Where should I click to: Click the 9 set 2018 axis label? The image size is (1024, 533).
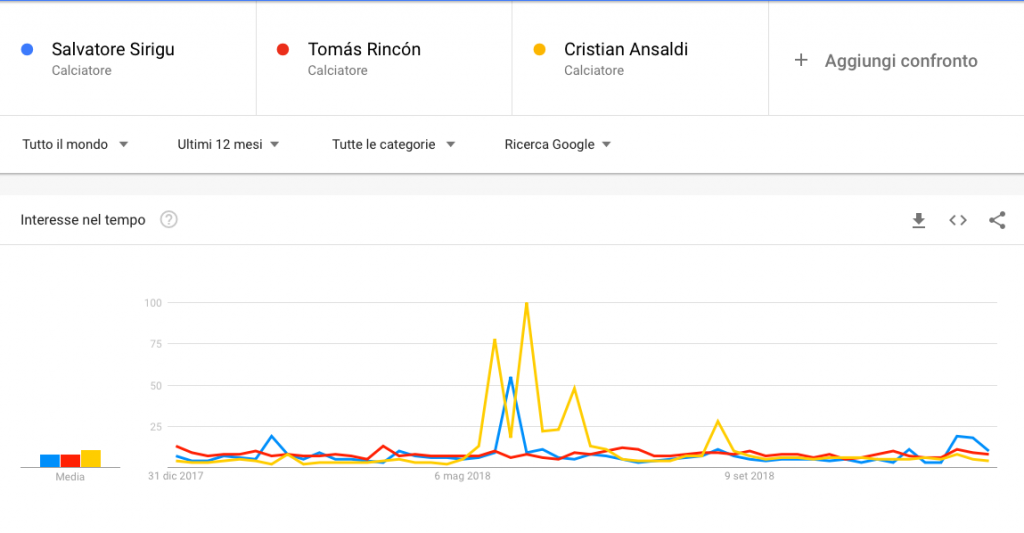click(x=750, y=477)
